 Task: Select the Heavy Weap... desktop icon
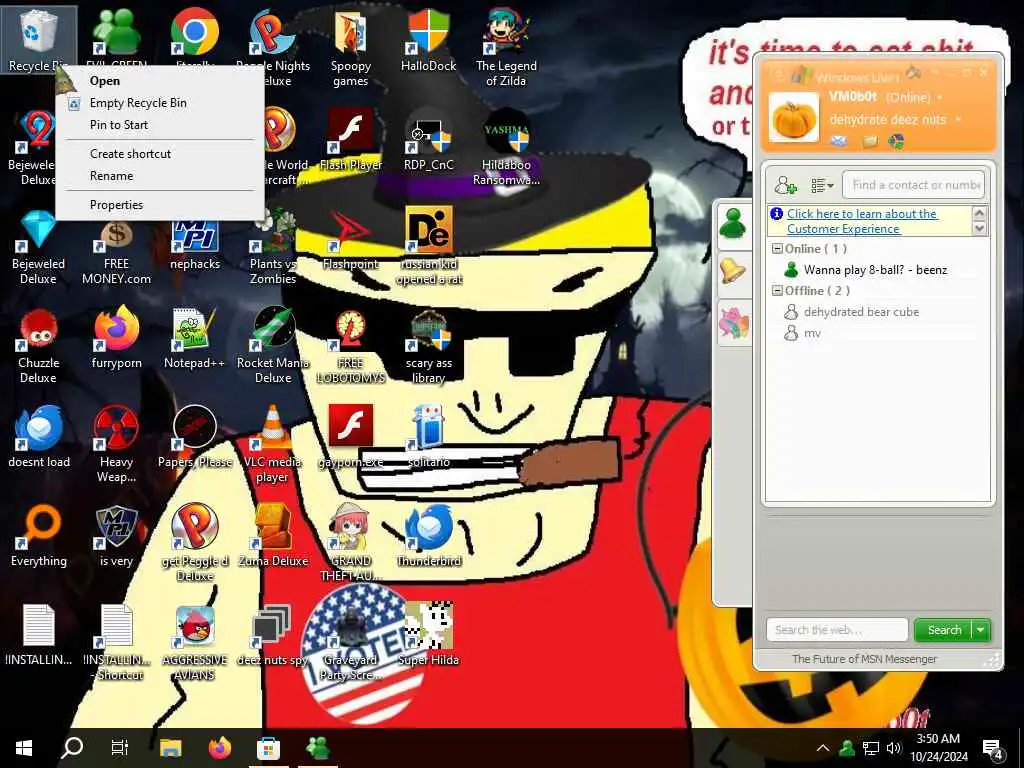point(116,445)
